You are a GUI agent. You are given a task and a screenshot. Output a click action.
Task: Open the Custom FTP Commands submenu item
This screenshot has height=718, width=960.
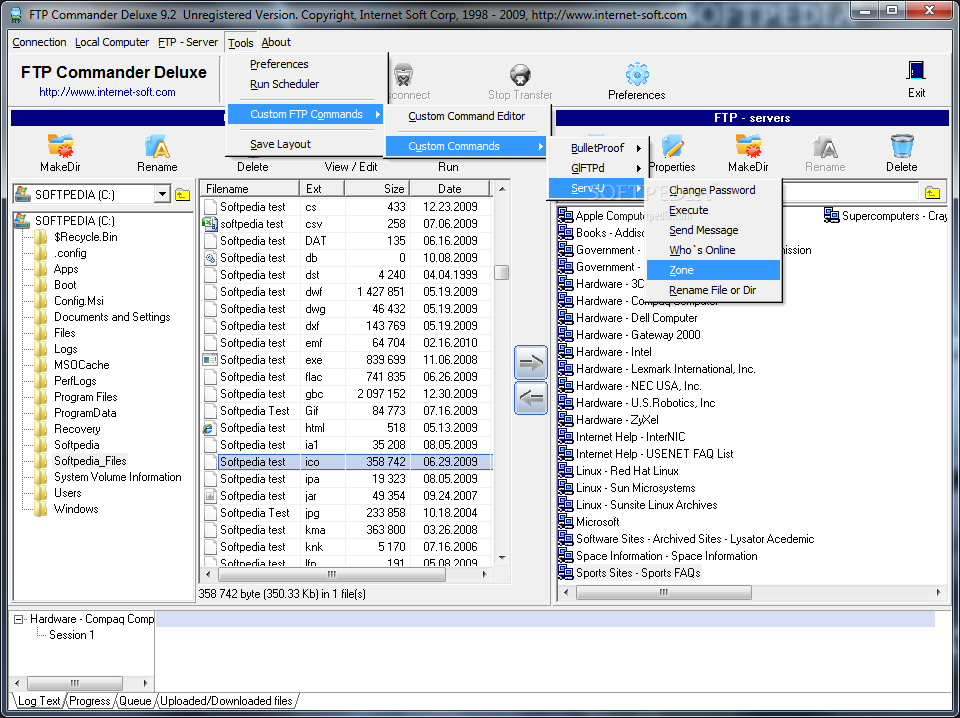click(x=306, y=114)
